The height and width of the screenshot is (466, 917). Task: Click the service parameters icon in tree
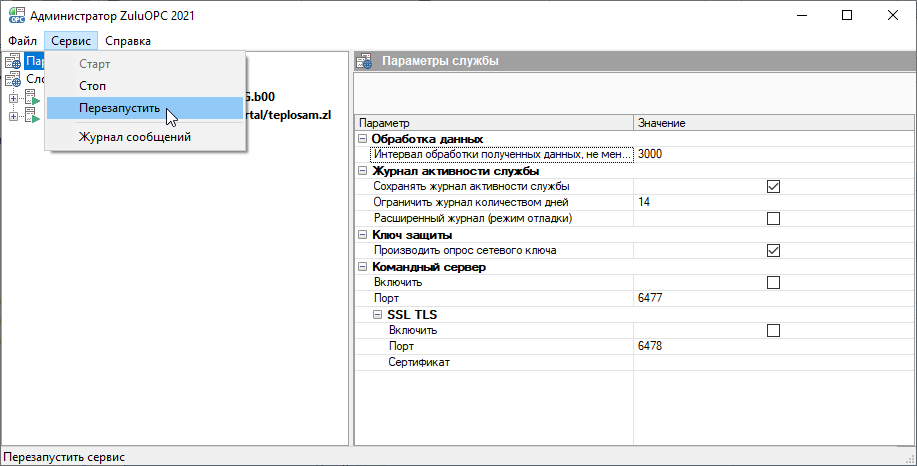(13, 62)
